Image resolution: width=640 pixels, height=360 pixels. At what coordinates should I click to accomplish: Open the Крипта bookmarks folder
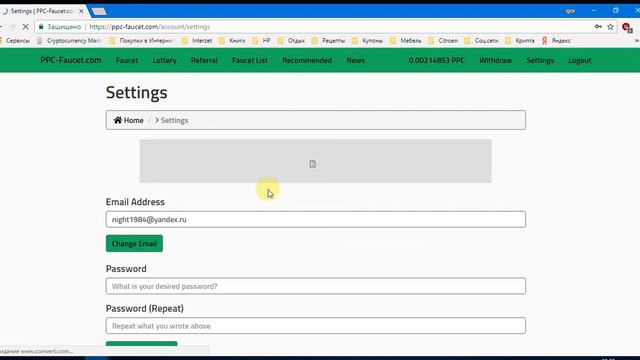tap(520, 41)
